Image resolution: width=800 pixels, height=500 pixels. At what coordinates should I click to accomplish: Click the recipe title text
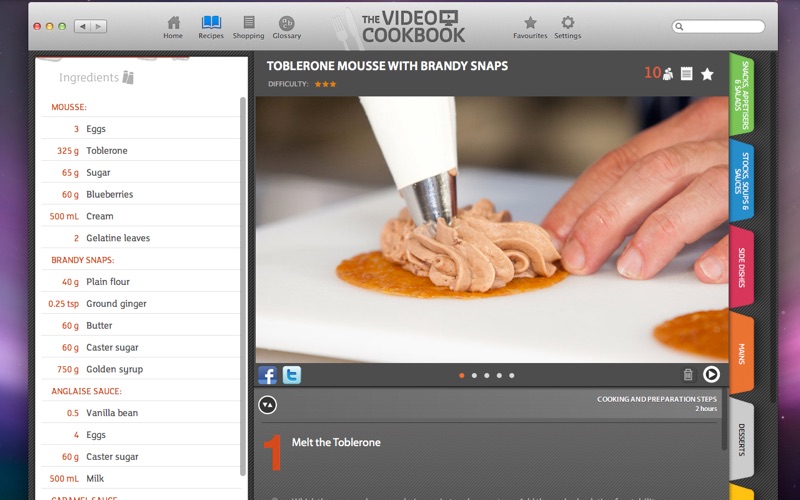tap(387, 66)
